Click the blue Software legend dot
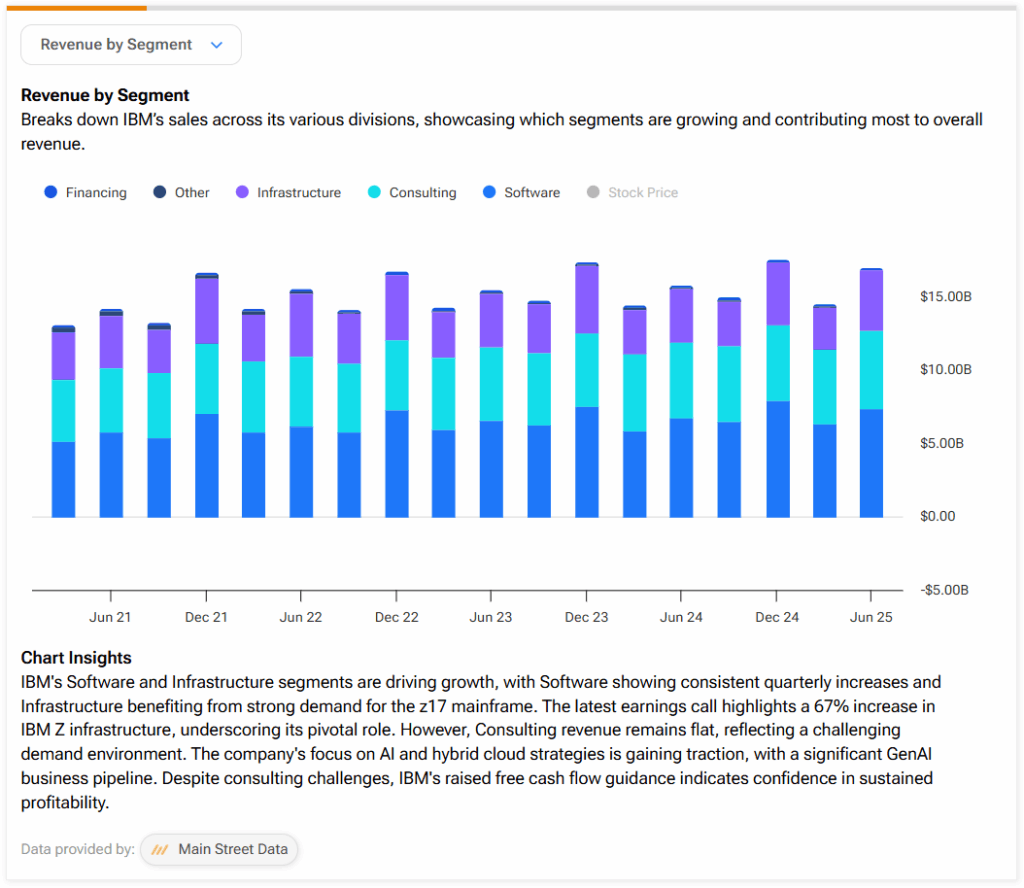 coord(489,193)
